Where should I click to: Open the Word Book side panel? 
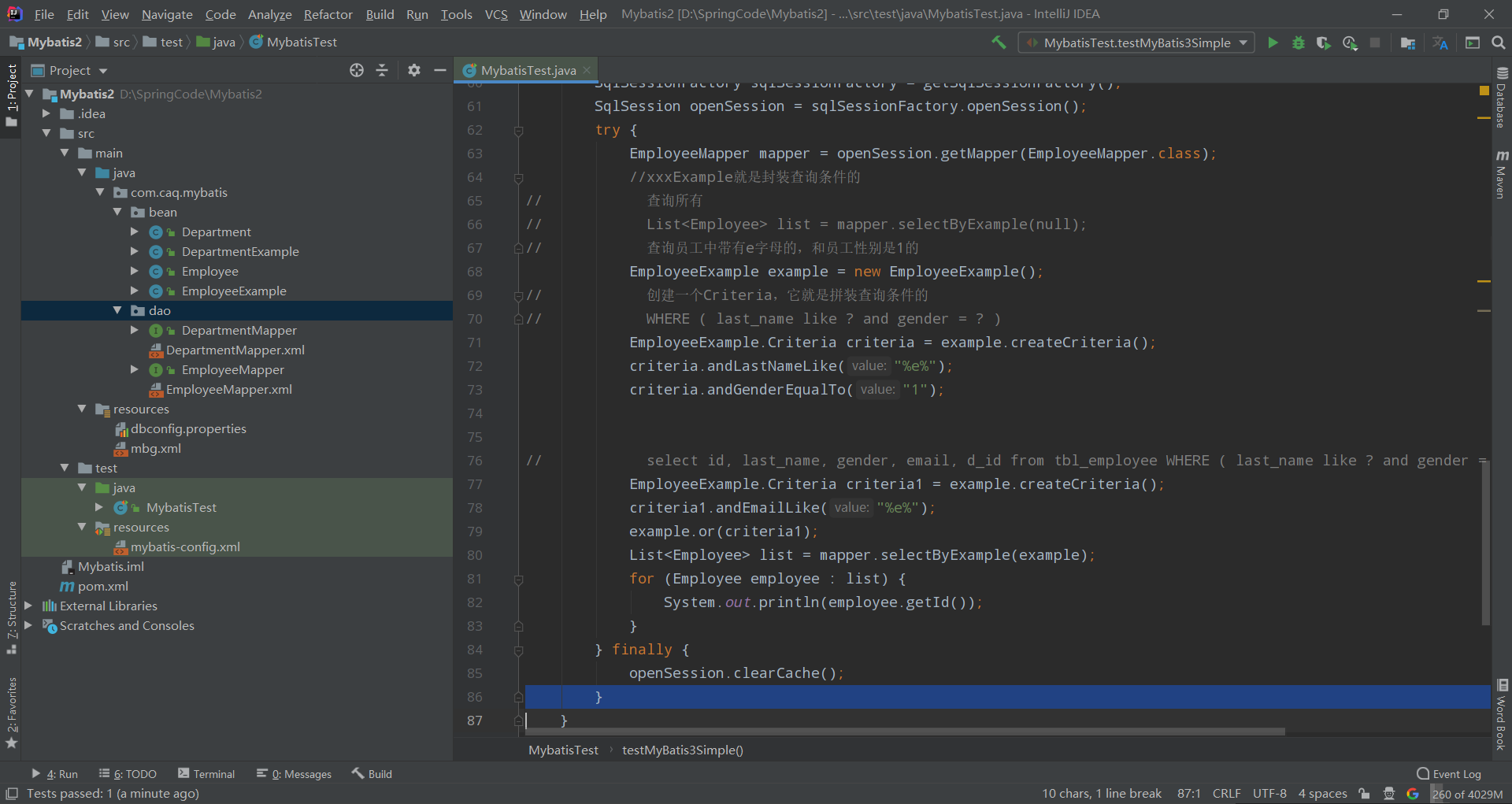(1502, 715)
